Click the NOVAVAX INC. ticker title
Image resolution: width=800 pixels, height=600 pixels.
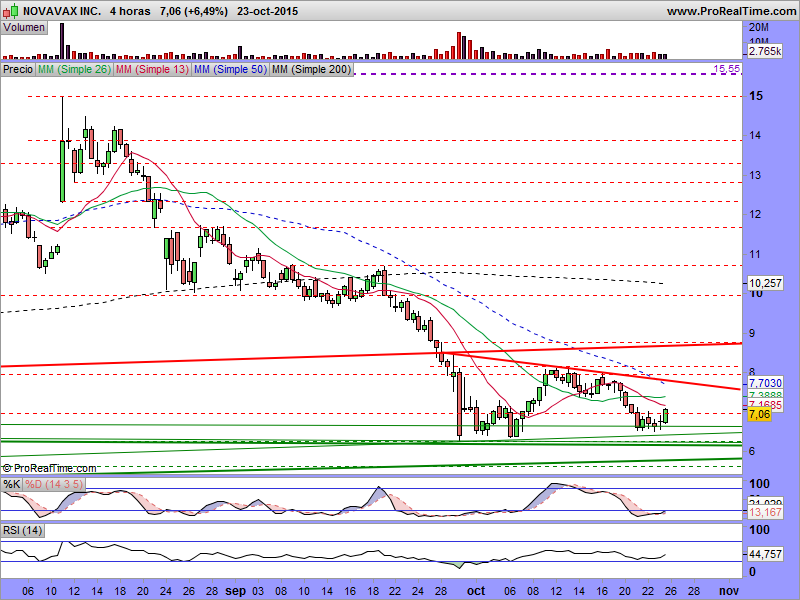(62, 11)
